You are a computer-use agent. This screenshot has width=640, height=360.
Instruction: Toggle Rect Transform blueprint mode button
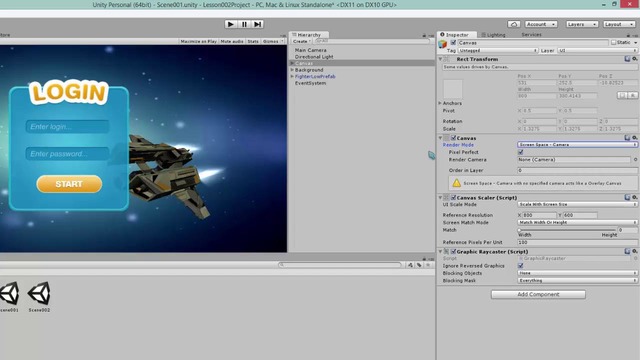622,96
